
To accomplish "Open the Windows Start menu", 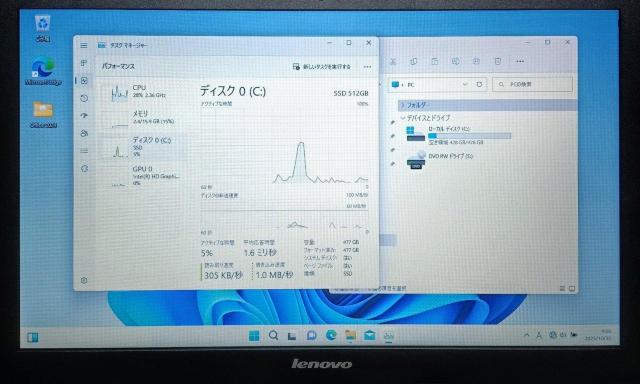I will coord(254,336).
